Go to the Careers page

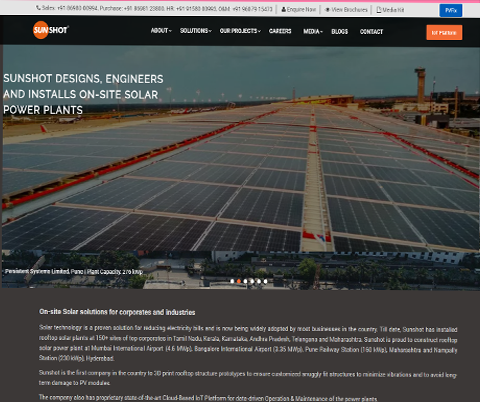280,31
